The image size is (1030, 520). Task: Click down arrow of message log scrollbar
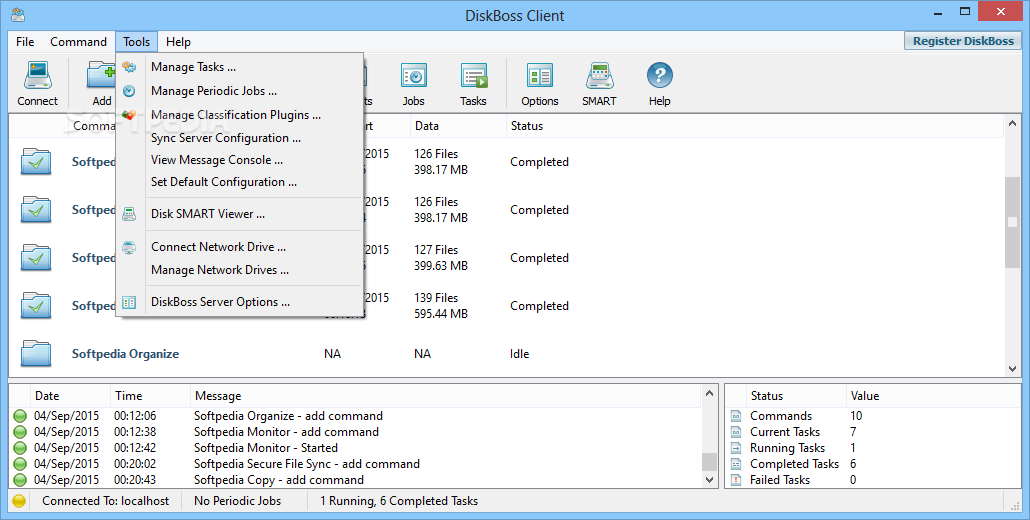[709, 480]
